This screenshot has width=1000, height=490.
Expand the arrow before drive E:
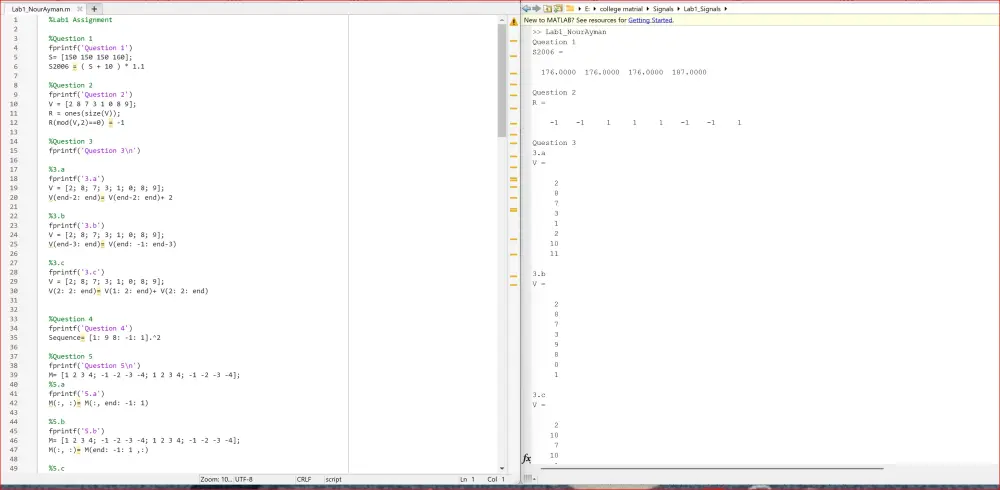click(579, 9)
